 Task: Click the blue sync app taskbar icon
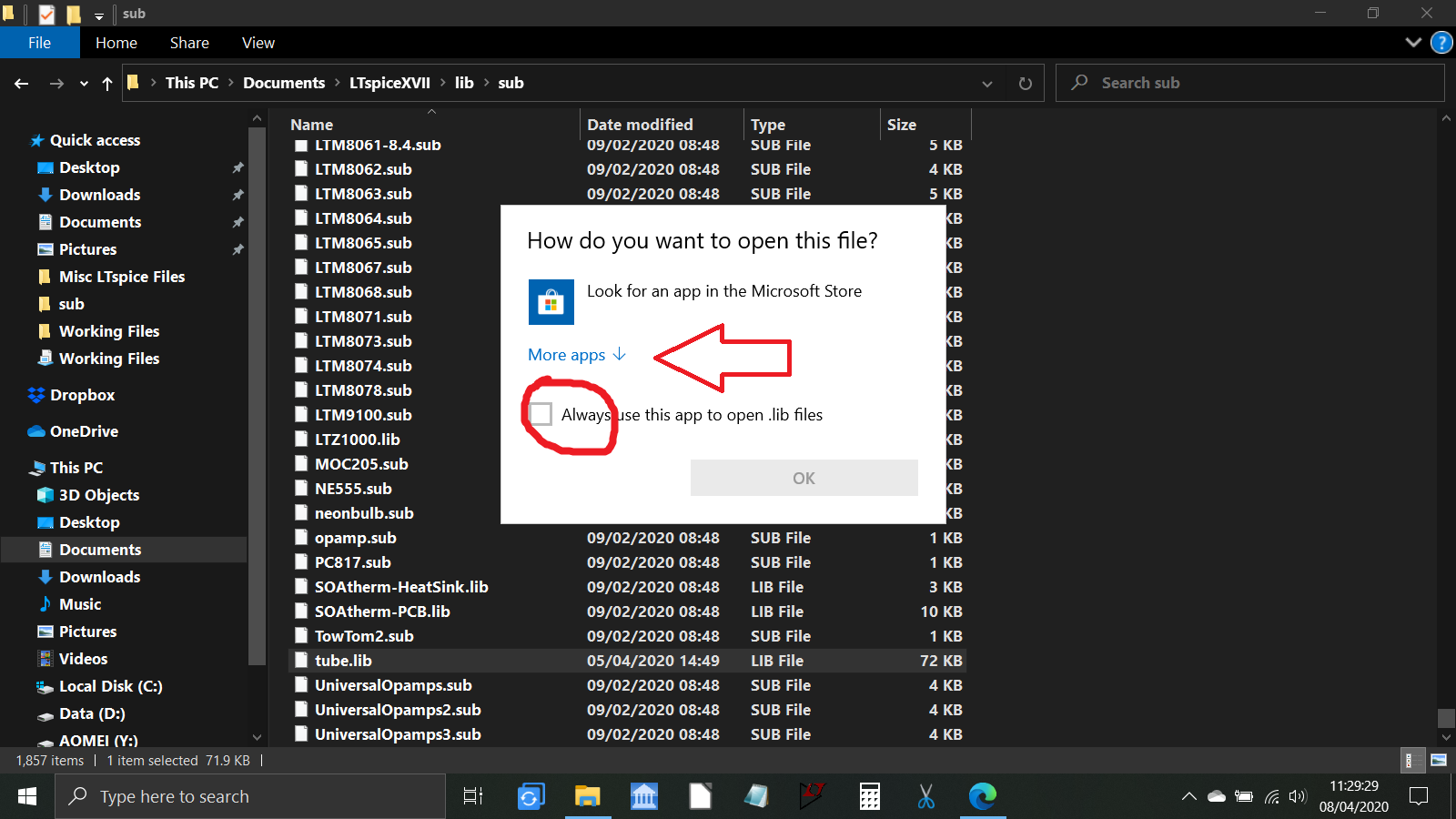(x=531, y=796)
